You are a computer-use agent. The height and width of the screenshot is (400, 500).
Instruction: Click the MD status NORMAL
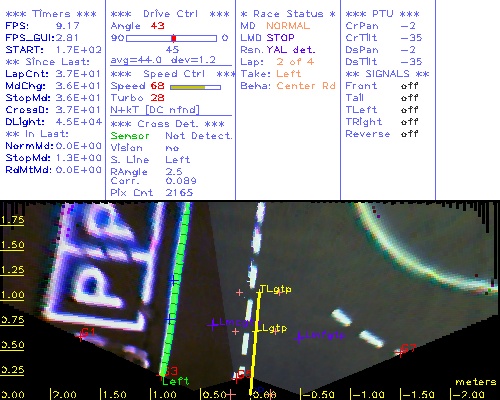pos(288,26)
